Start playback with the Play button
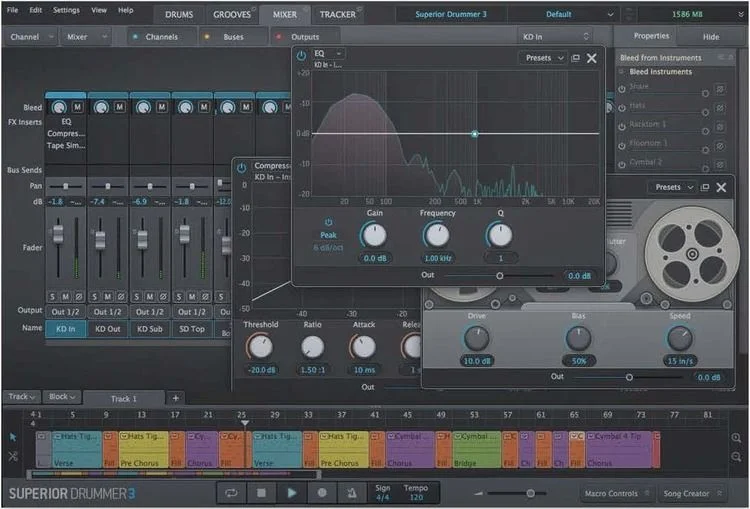Image resolution: width=750 pixels, height=509 pixels. [291, 493]
